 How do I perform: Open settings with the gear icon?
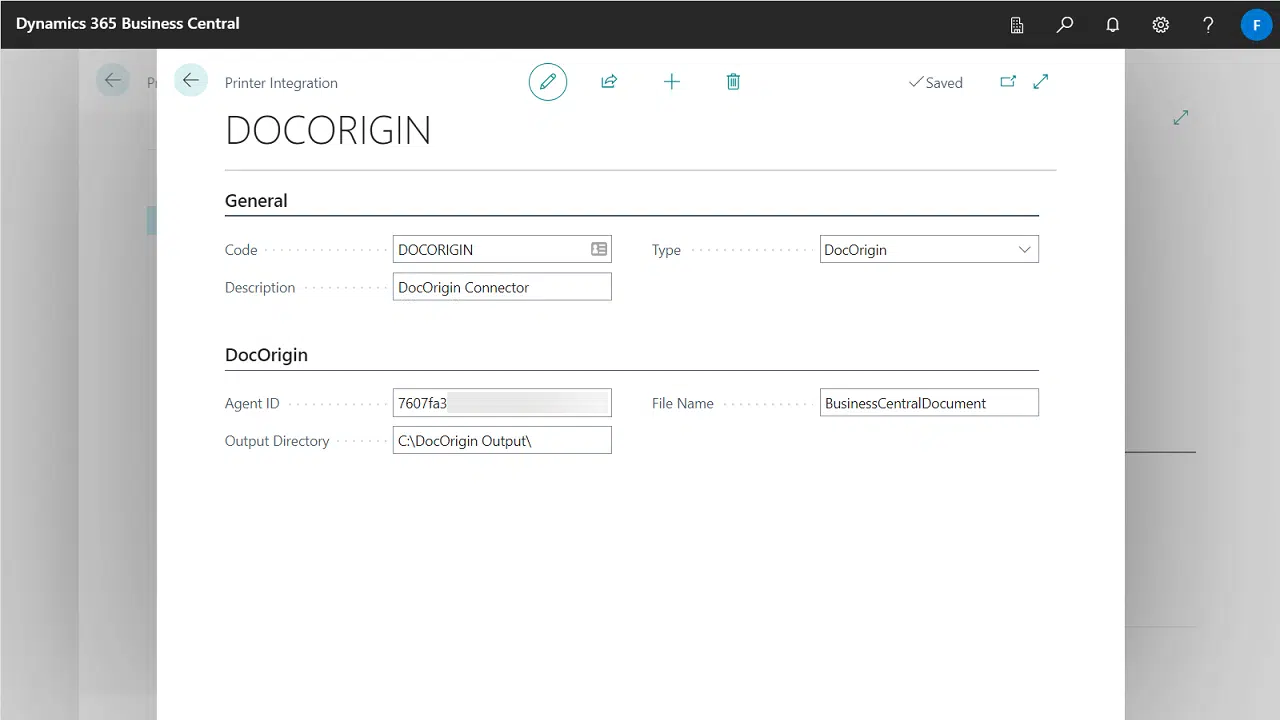tap(1160, 24)
